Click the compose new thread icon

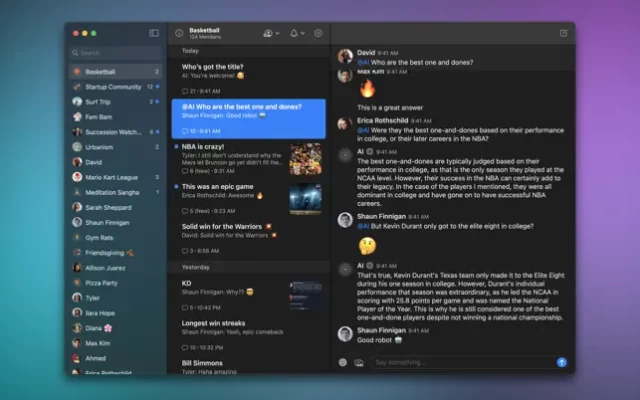[564, 33]
